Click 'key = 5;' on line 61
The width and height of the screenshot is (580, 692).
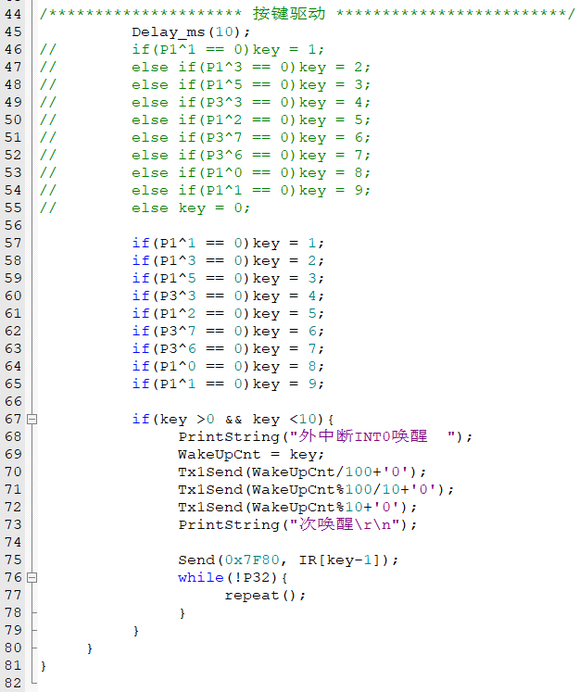[x=289, y=314]
